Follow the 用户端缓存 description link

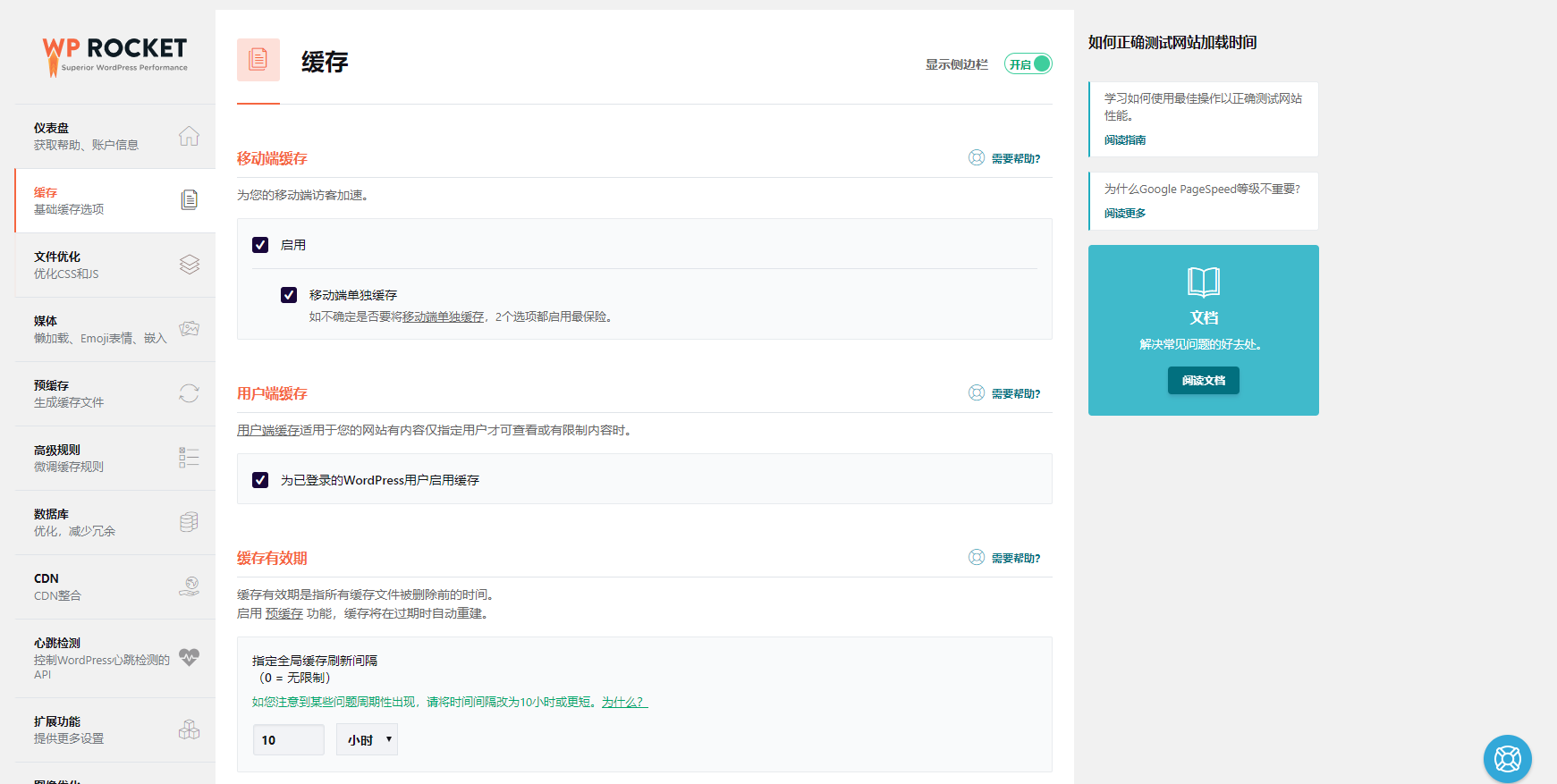point(268,430)
